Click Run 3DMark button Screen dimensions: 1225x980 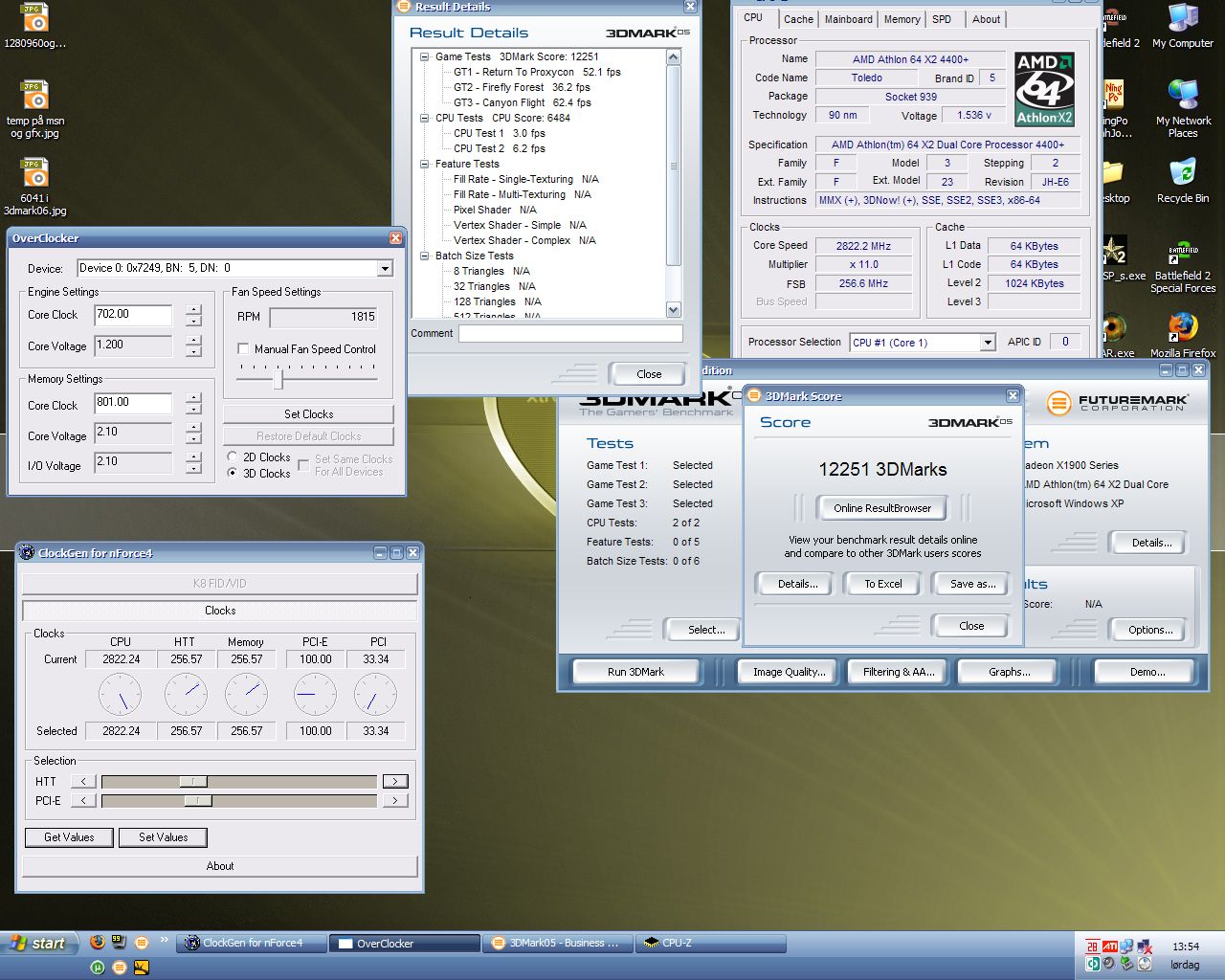pos(635,672)
